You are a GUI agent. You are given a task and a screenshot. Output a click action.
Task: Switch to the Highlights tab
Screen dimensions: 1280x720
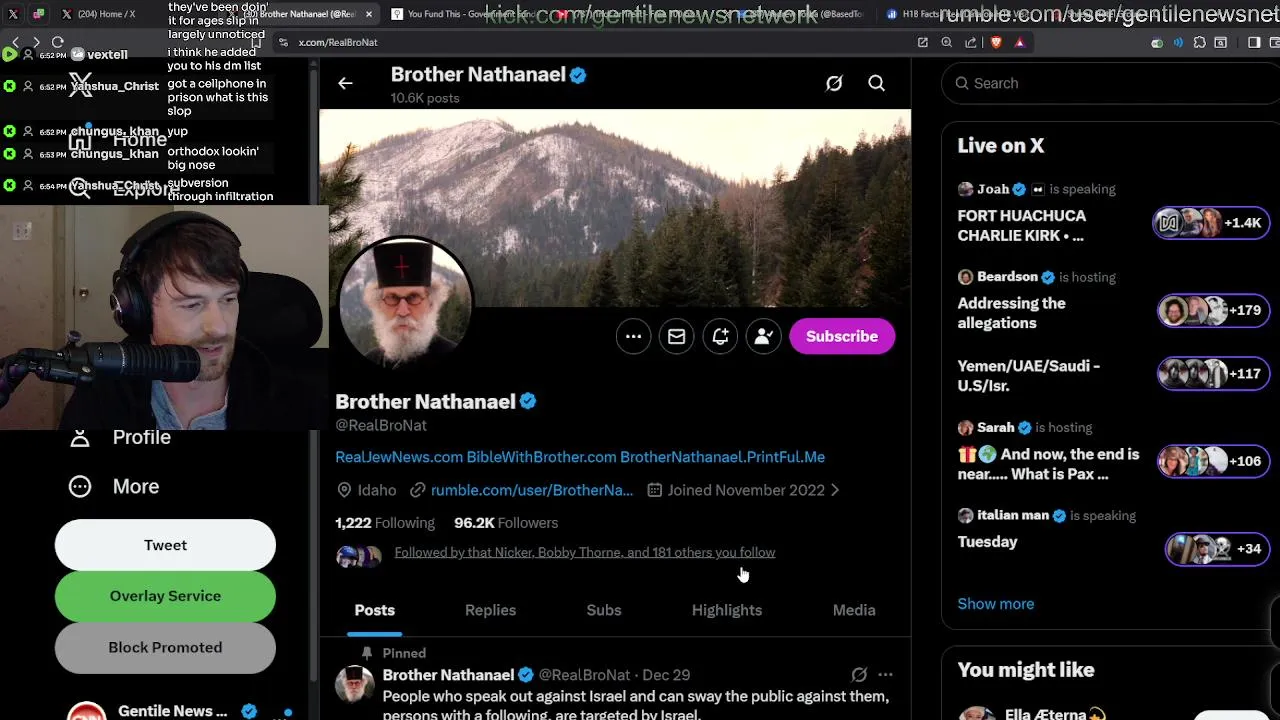[727, 610]
